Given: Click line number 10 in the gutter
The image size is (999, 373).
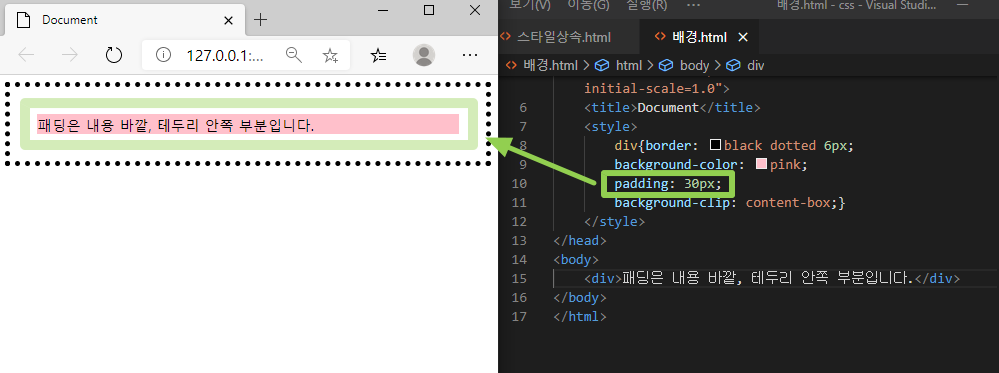Looking at the screenshot, I should pos(520,184).
